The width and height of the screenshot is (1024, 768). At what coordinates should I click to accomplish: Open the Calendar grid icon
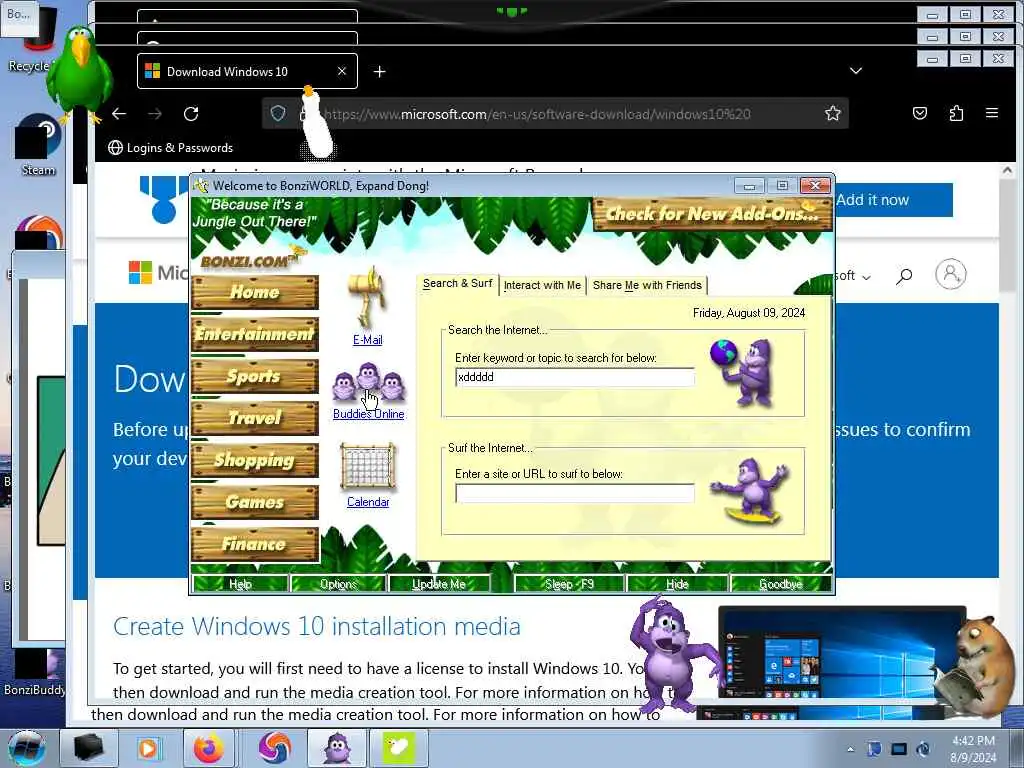coord(368,467)
